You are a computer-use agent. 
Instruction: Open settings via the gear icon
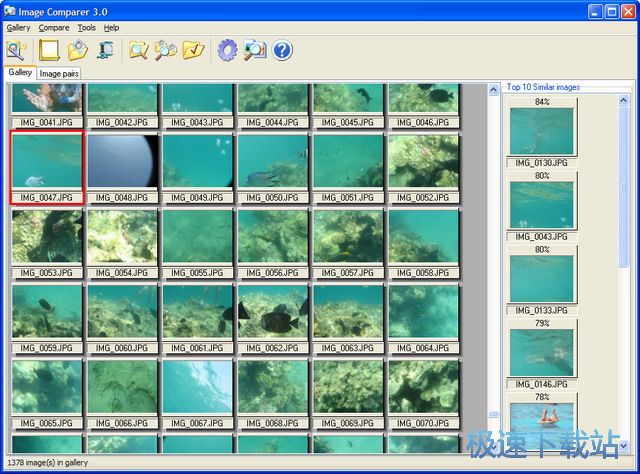(227, 50)
